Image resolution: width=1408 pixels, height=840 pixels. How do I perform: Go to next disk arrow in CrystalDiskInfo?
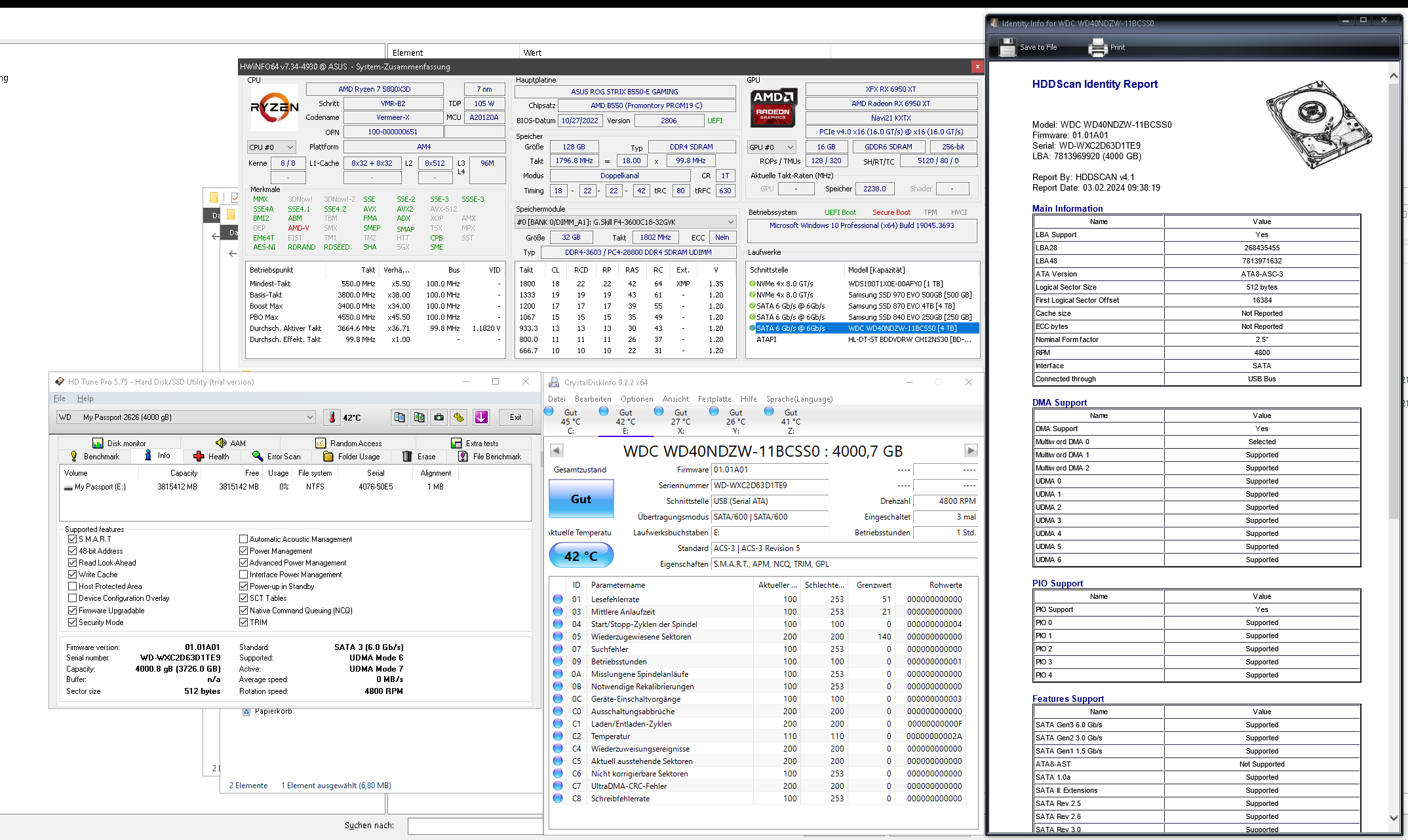(971, 451)
